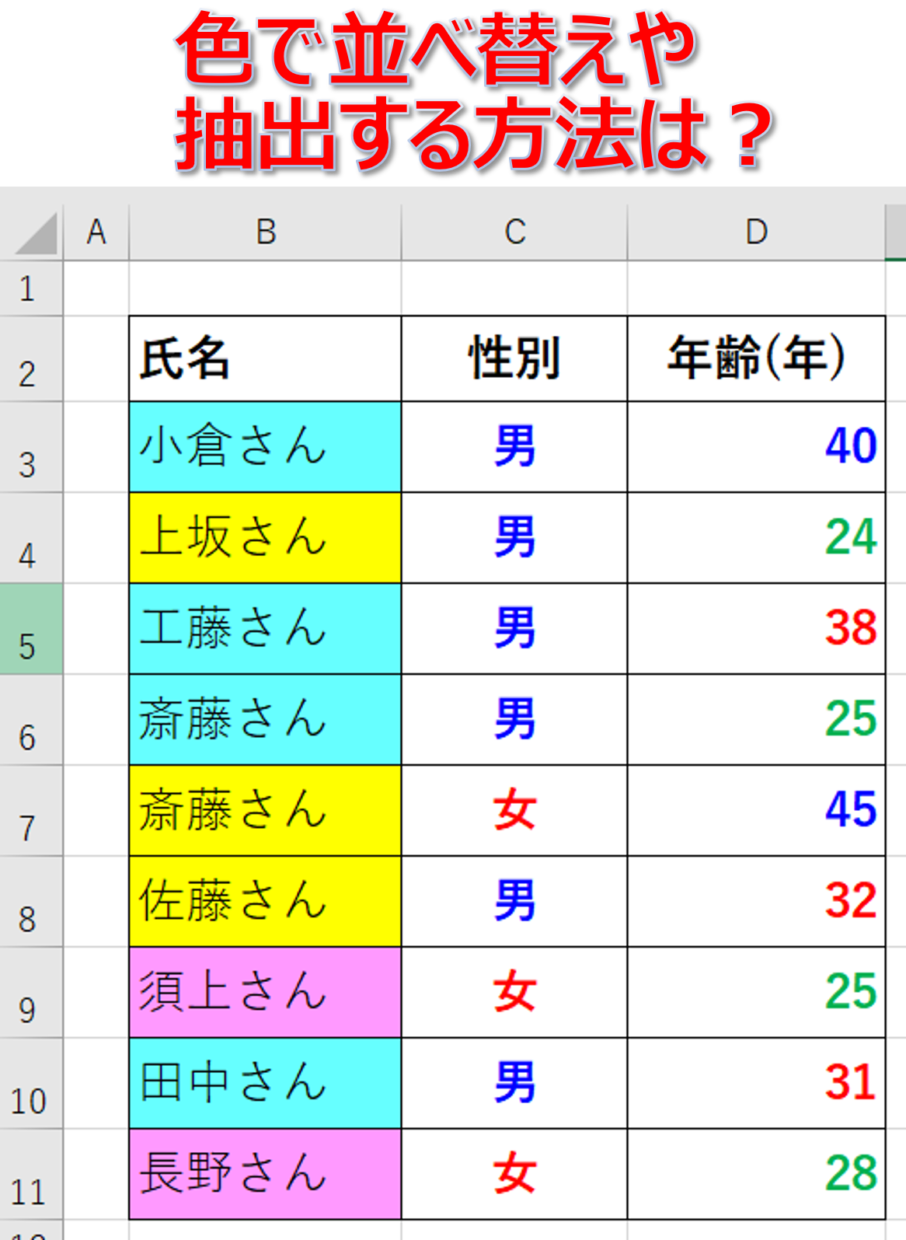906x1240 pixels.
Task: Select column B header
Action: coord(265,234)
